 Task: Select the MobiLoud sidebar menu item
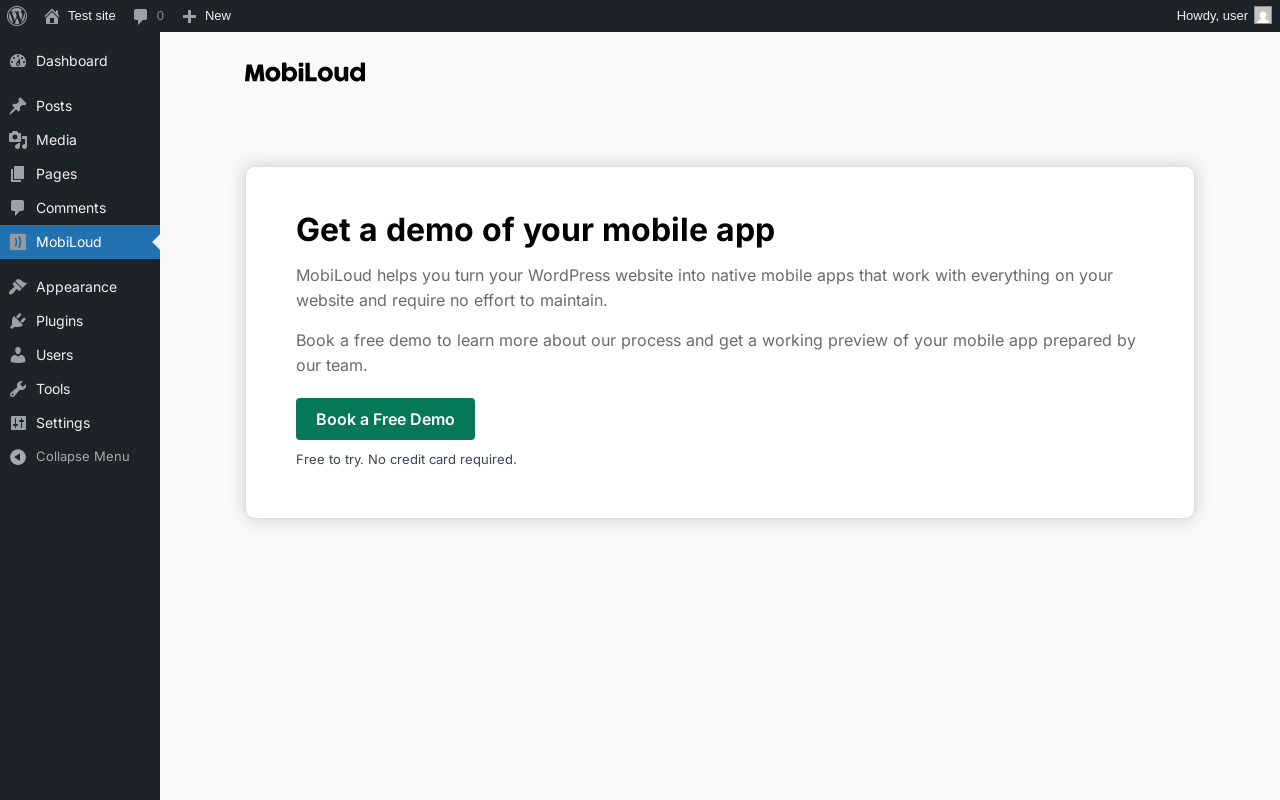(x=80, y=242)
